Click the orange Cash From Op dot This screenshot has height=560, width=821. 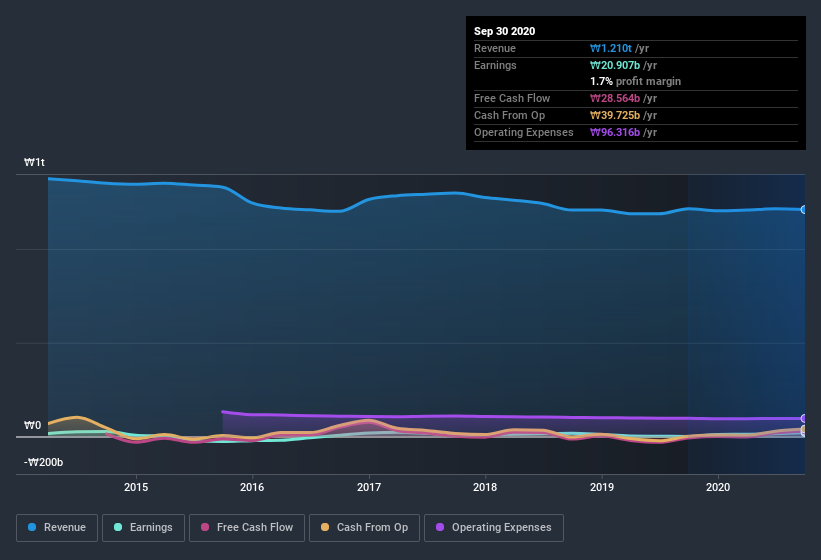pos(325,527)
